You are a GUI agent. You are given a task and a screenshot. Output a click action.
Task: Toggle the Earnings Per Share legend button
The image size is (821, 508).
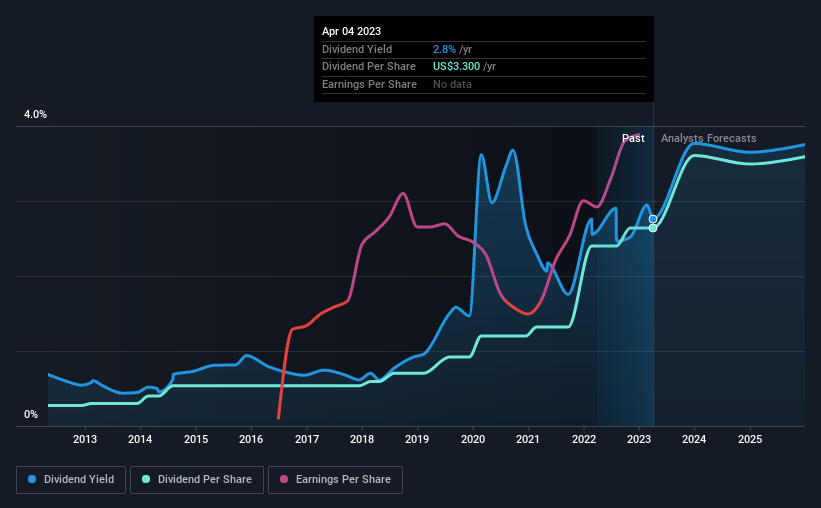336,480
